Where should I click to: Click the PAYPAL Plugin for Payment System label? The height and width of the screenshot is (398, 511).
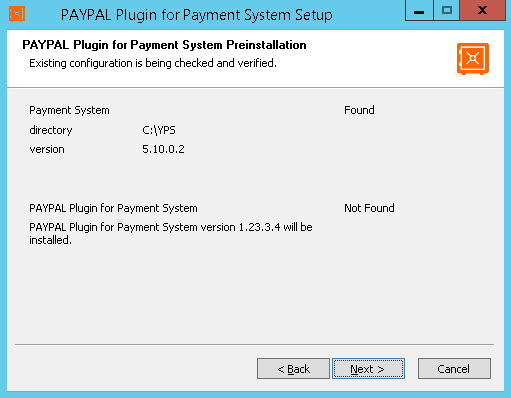[113, 208]
